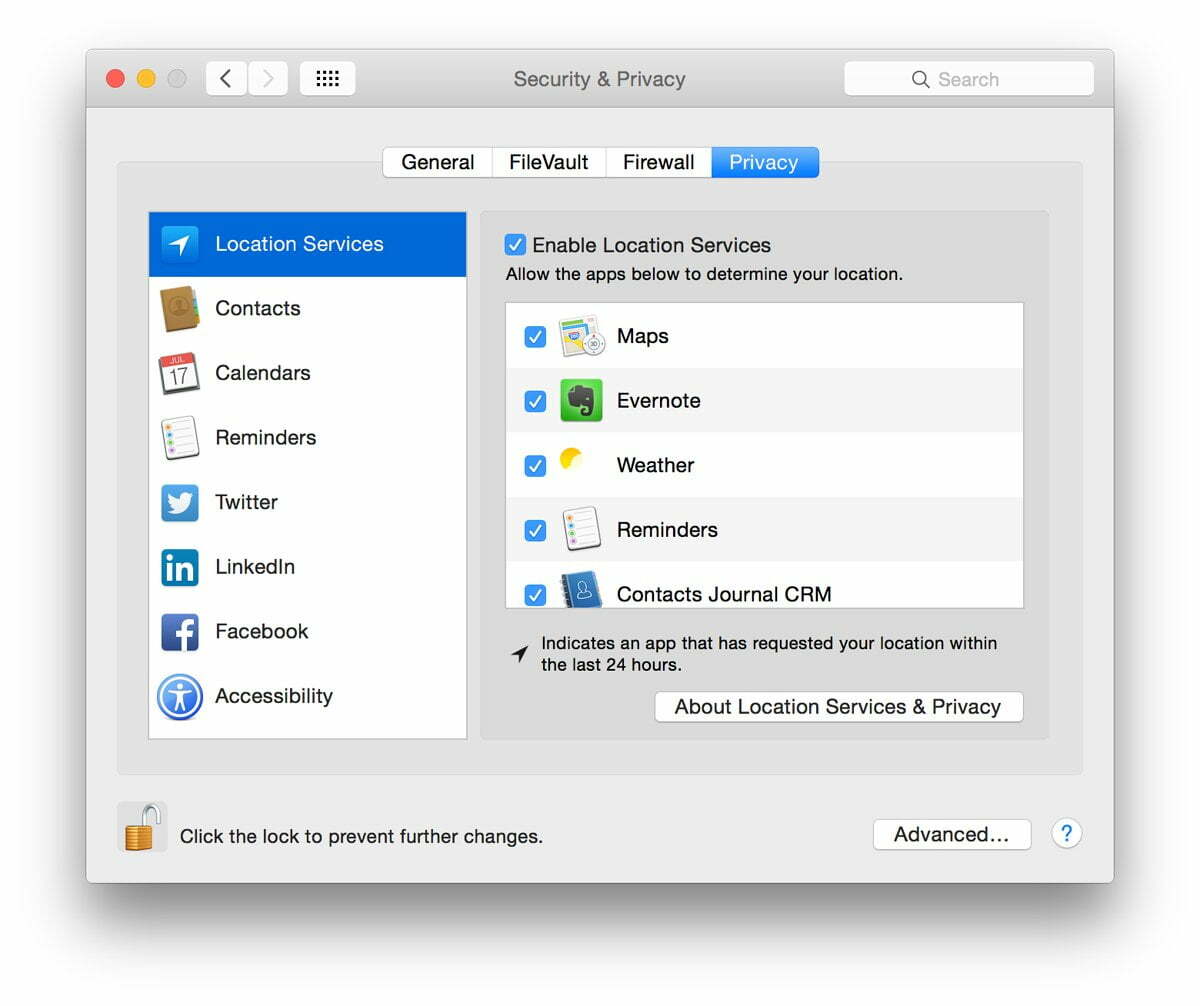
Task: Open Accessibility via its blue figure icon
Action: click(x=179, y=696)
